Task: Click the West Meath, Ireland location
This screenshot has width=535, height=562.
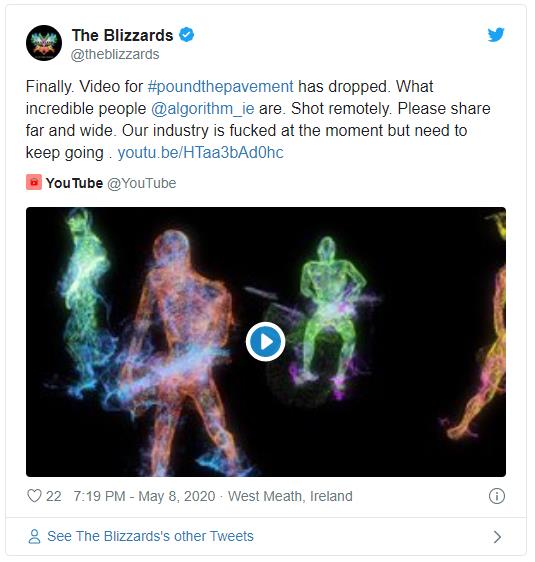Action: [290, 496]
